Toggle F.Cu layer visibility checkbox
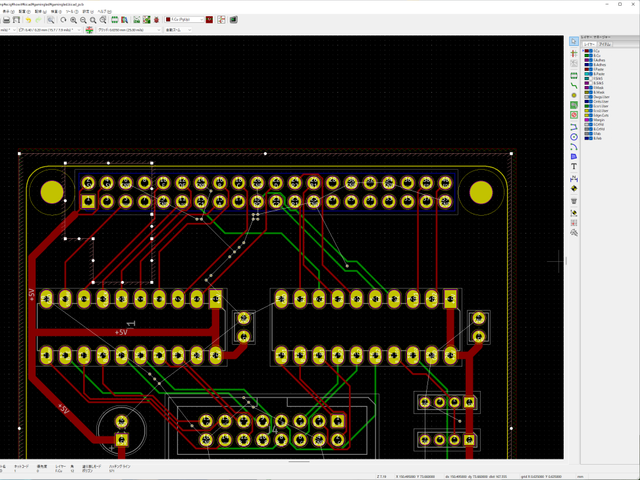The height and width of the screenshot is (480, 640). coord(593,50)
